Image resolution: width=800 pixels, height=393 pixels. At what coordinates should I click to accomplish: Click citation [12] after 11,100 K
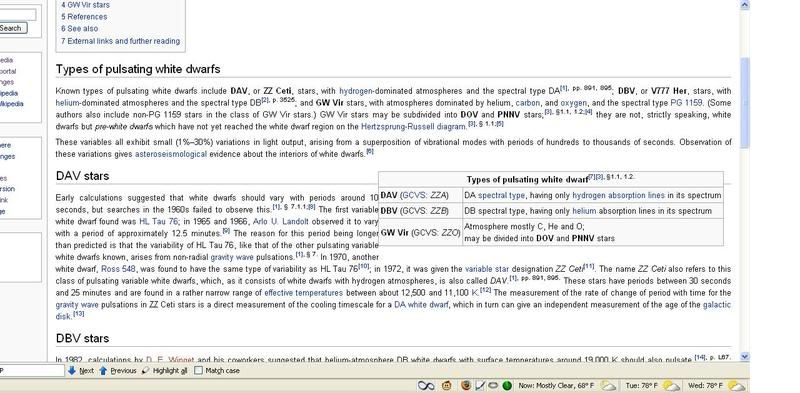[x=486, y=290]
